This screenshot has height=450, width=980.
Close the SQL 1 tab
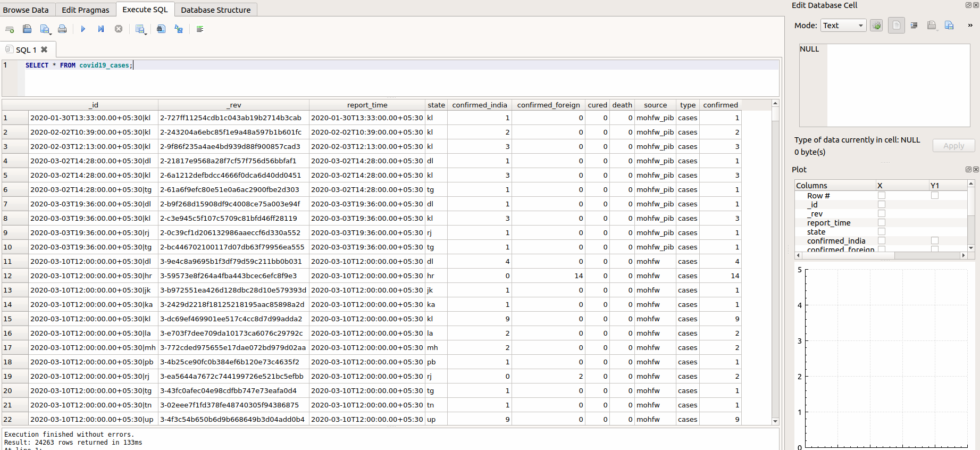[44, 49]
